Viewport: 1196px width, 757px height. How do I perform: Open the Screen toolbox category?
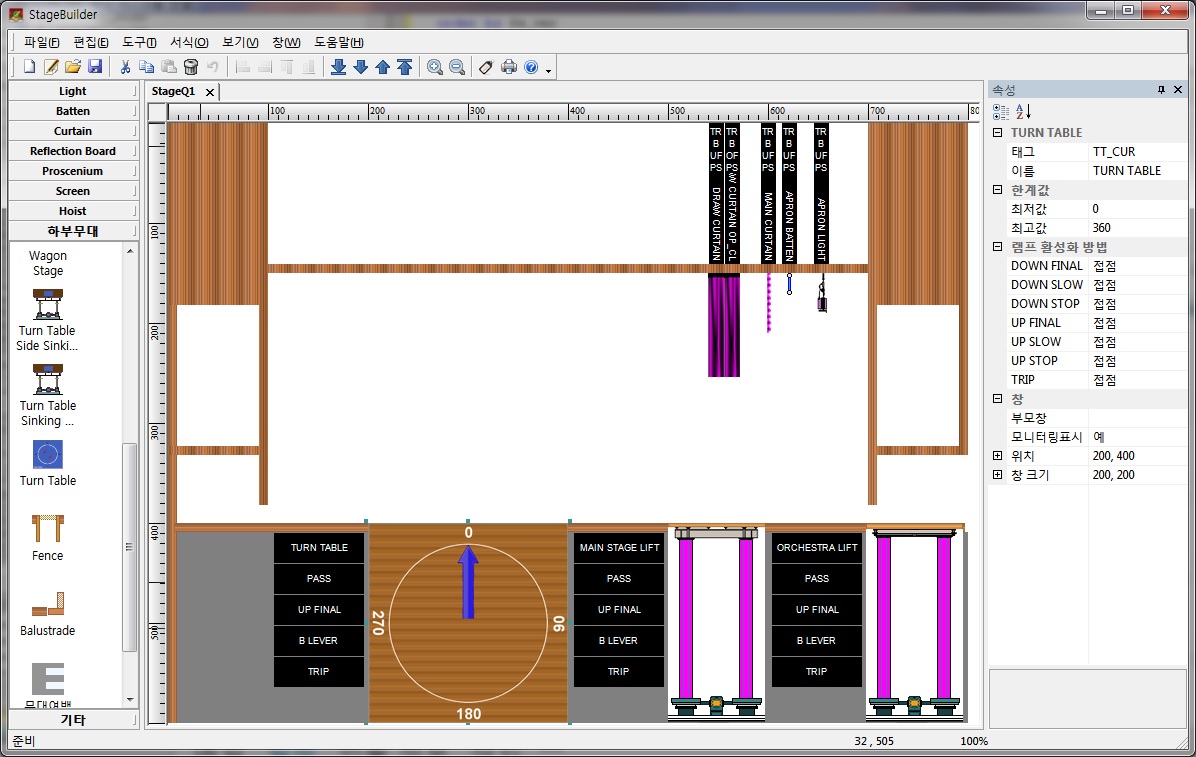point(73,191)
